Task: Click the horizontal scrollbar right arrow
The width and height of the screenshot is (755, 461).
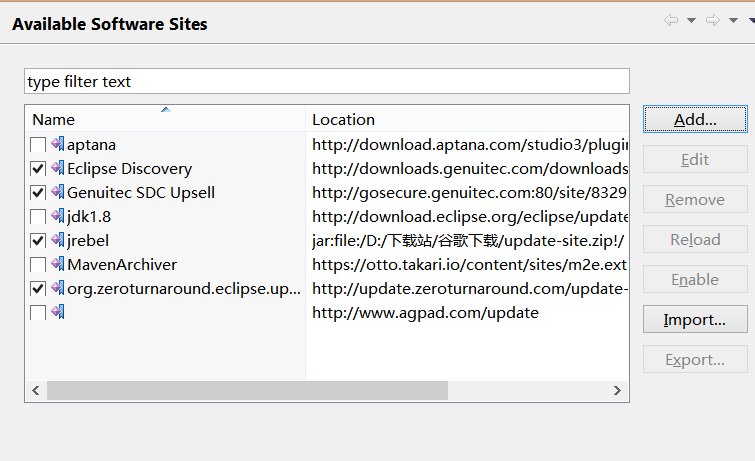Action: point(617,391)
